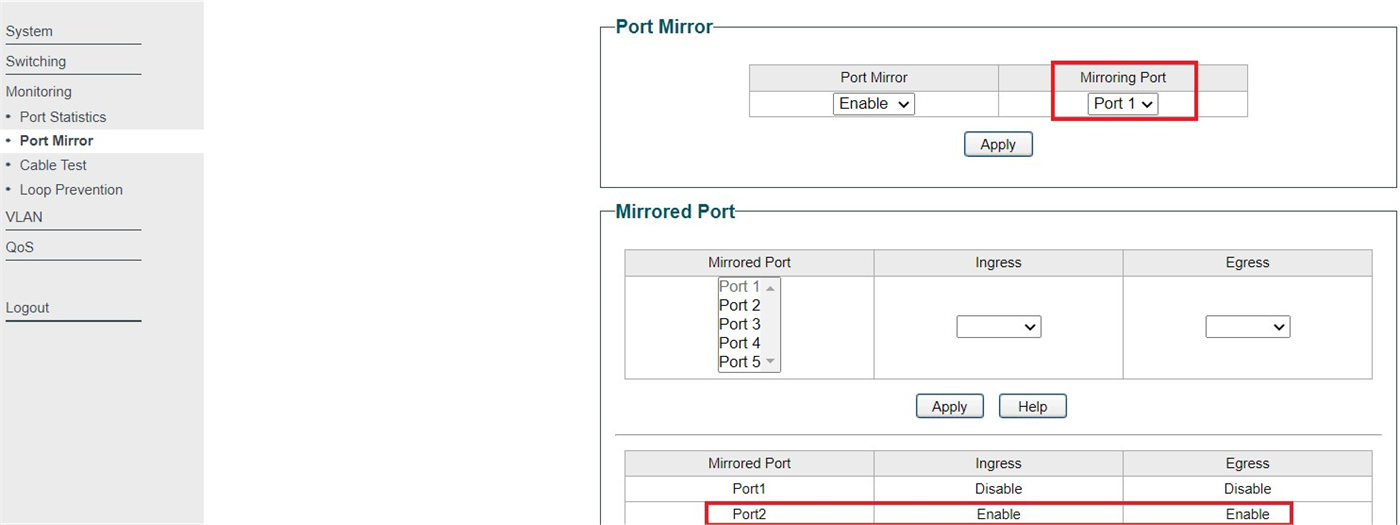Open the VLAN menu section
Image resolution: width=1400 pixels, height=525 pixels.
pyautogui.click(x=24, y=217)
